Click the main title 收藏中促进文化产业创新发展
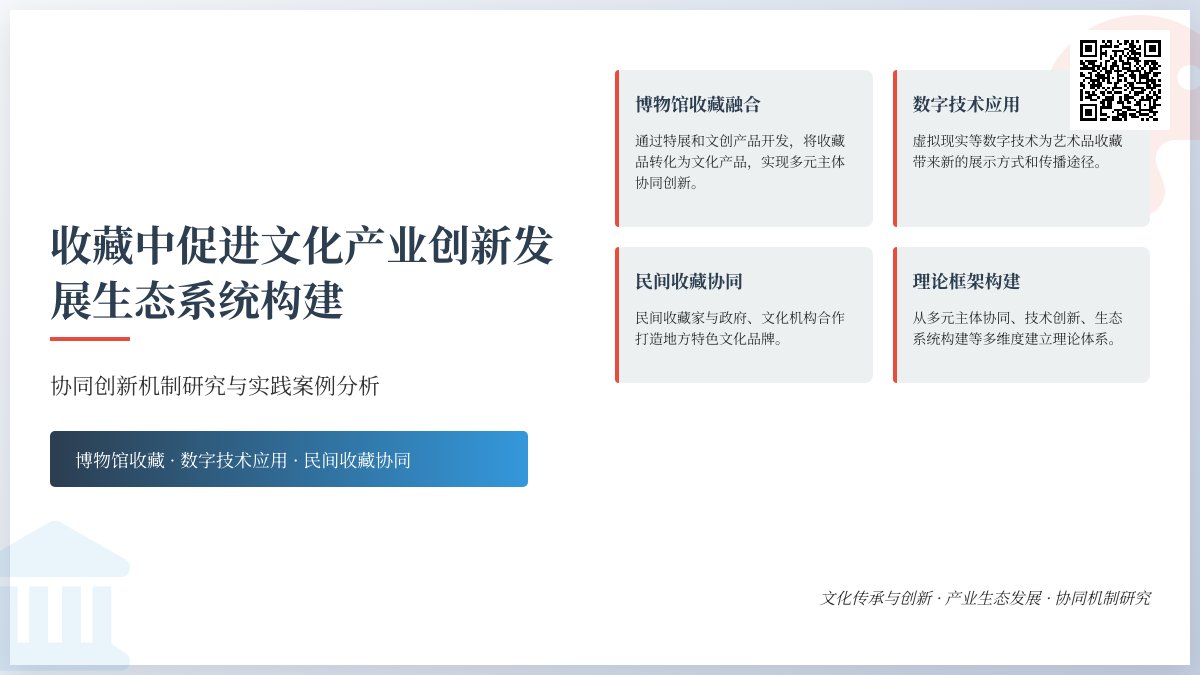 click(300, 270)
